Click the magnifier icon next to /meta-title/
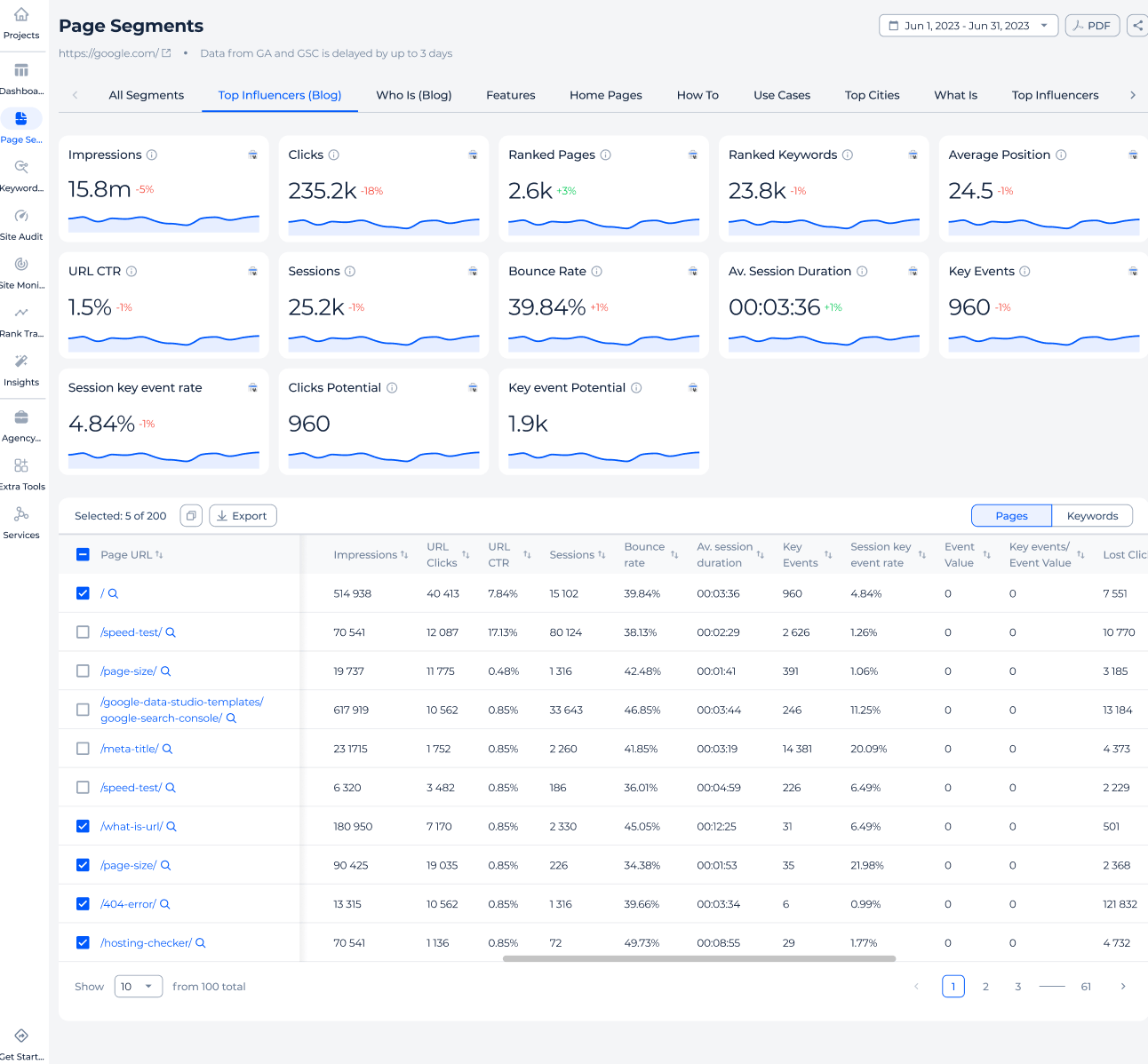The width and height of the screenshot is (1148, 1064). [x=167, y=749]
